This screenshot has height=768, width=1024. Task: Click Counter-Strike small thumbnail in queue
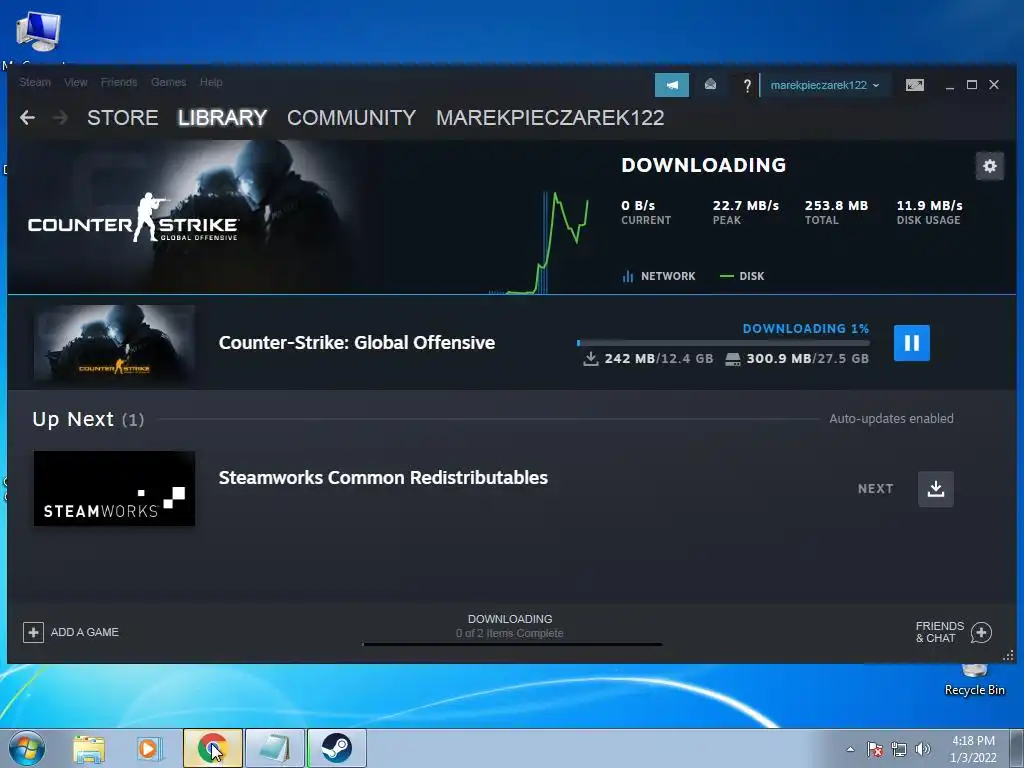[114, 343]
